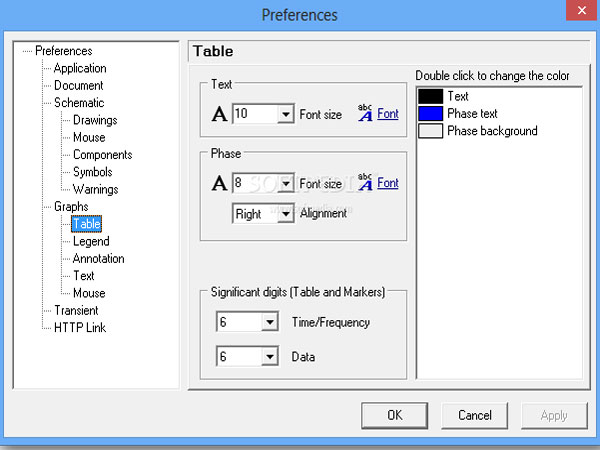Click the Font link in Phase group

click(388, 183)
